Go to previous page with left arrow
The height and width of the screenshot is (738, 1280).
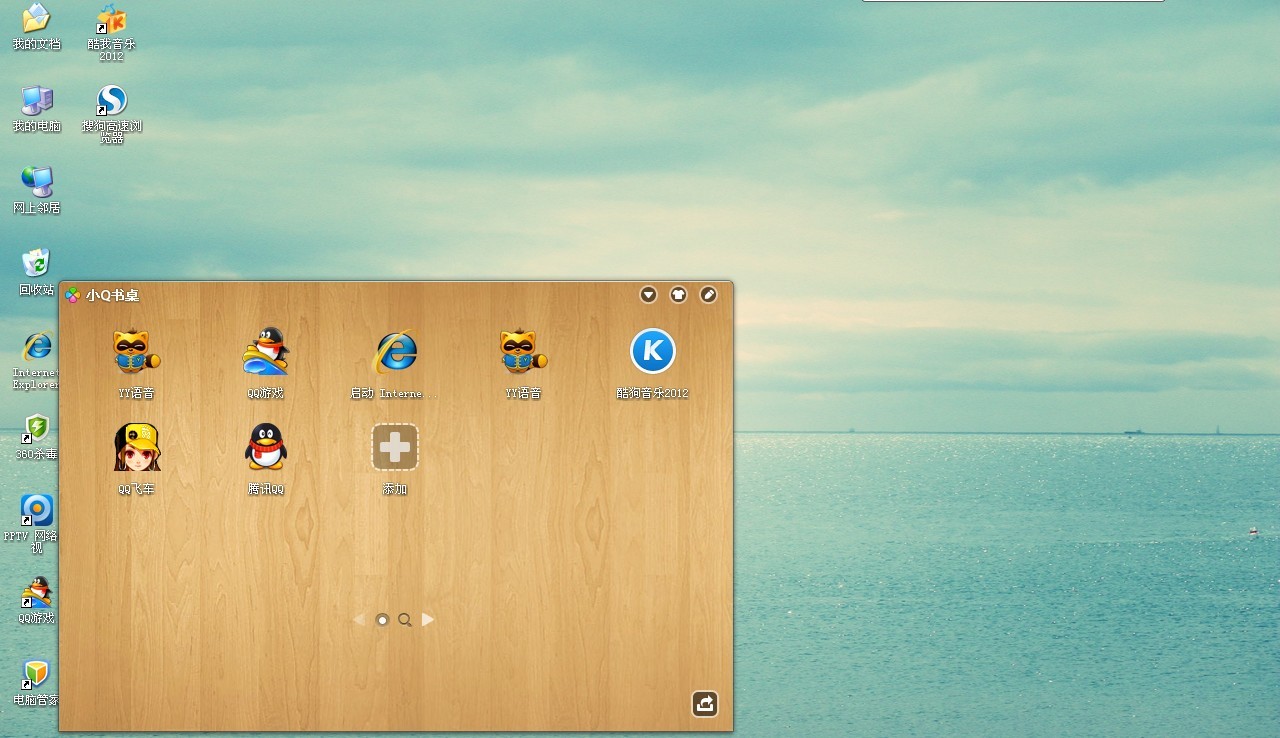[359, 620]
